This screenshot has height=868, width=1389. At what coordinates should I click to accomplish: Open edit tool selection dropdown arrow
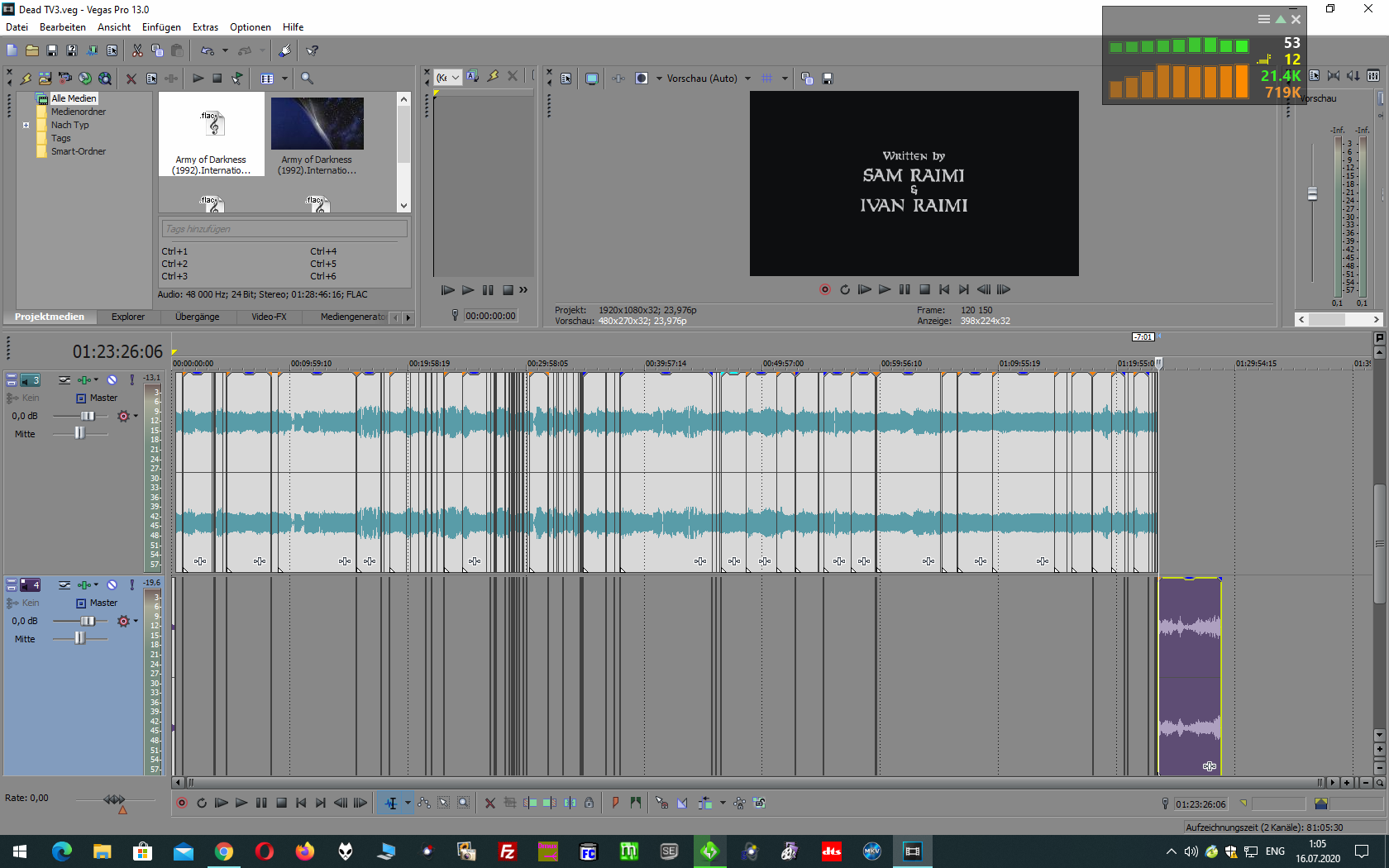(408, 803)
